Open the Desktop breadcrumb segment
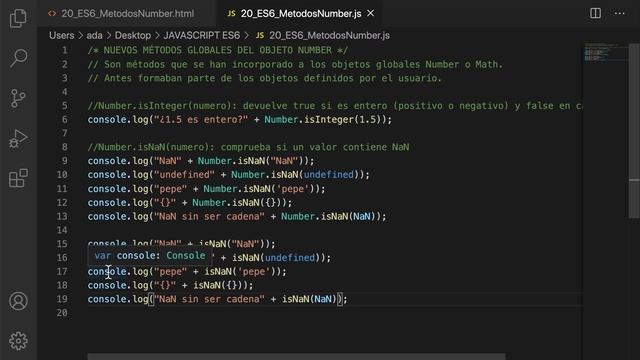Image resolution: width=640 pixels, height=360 pixels. point(133,36)
